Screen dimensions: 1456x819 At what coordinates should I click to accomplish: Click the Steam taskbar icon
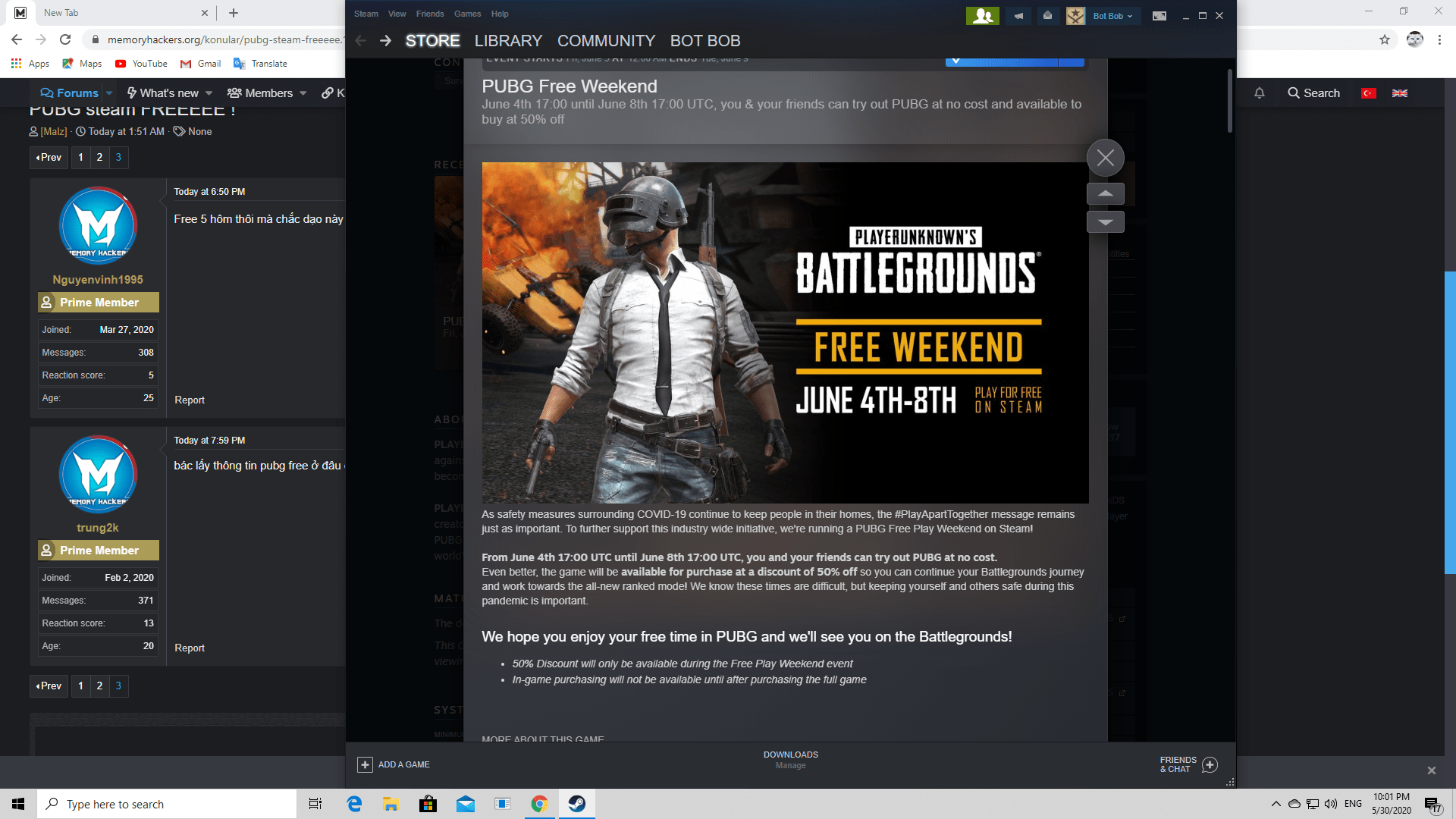(577, 804)
